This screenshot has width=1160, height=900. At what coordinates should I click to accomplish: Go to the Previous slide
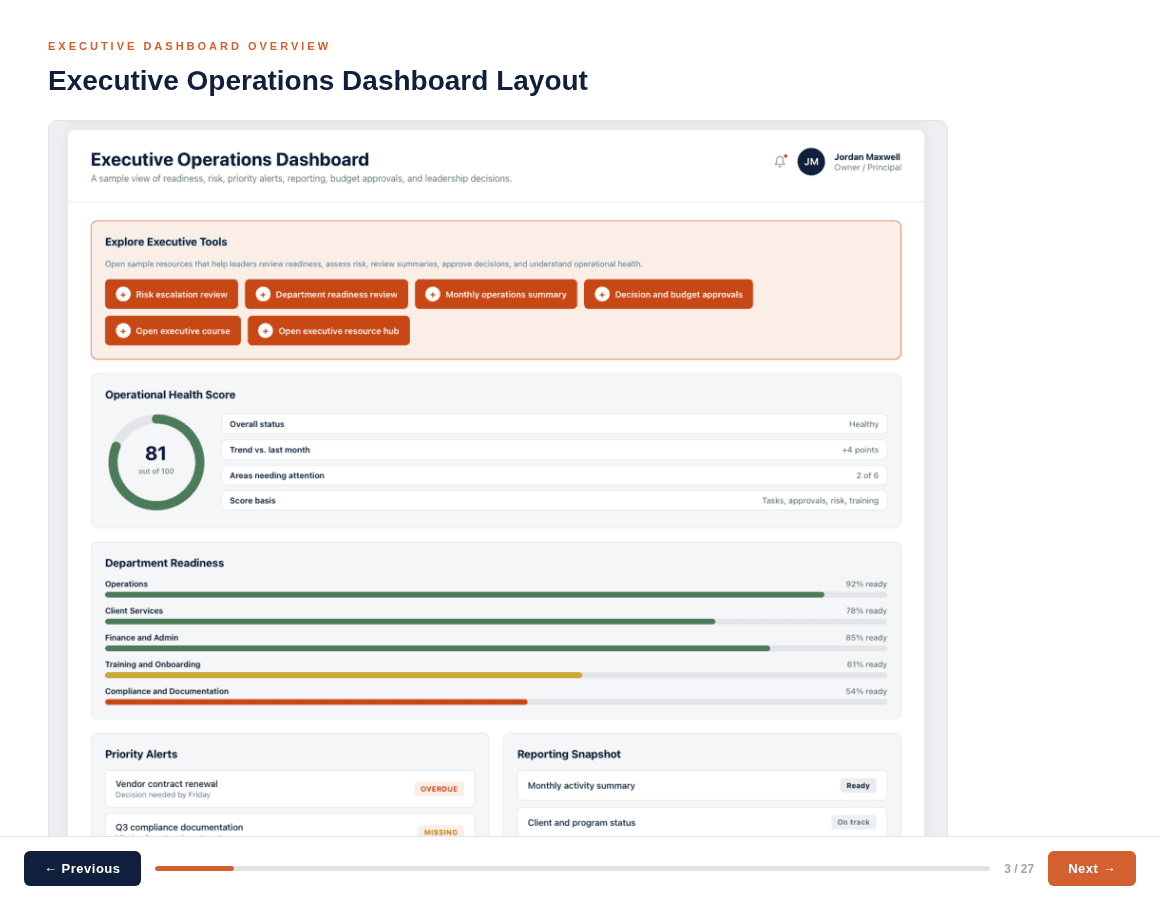point(82,868)
